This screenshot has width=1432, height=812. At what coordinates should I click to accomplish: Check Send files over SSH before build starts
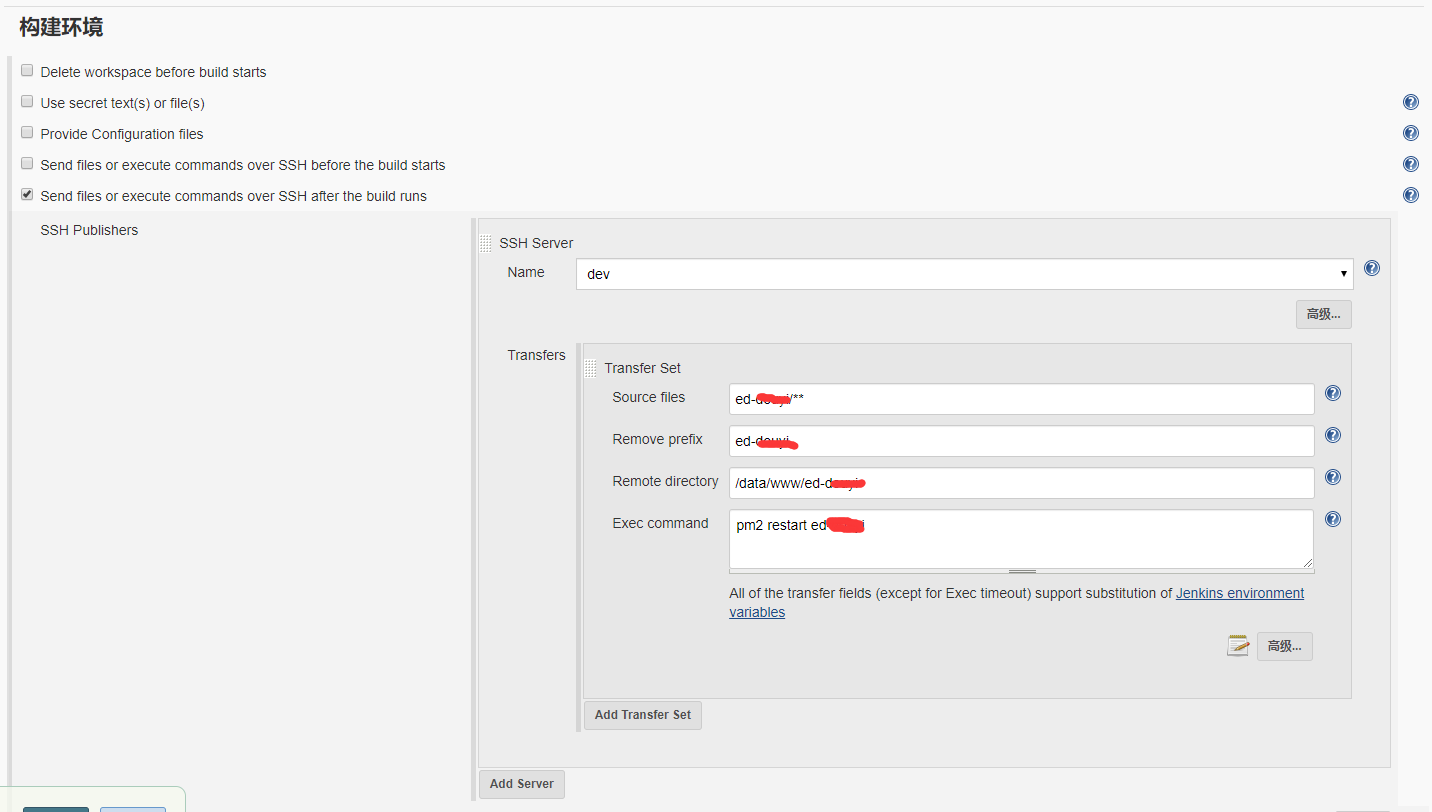pos(26,163)
